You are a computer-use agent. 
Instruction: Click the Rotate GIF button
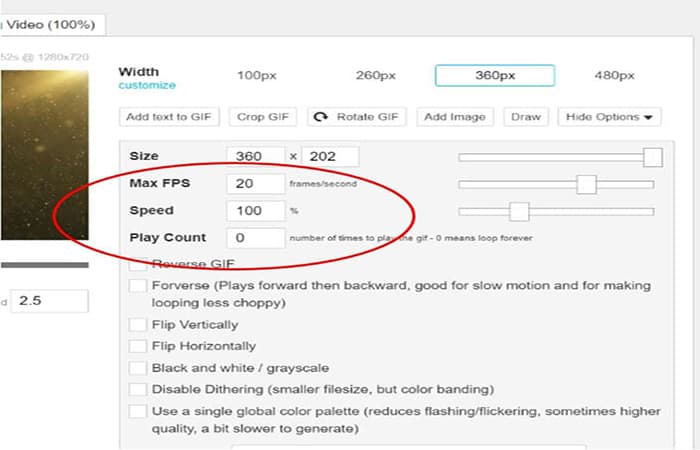coord(355,117)
